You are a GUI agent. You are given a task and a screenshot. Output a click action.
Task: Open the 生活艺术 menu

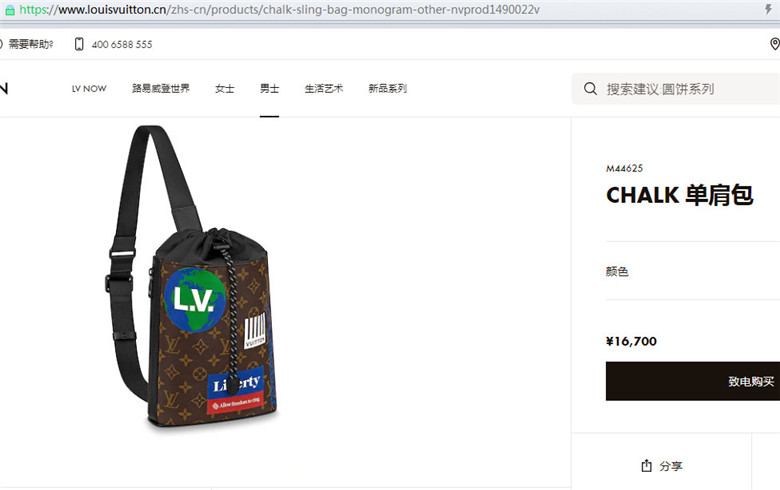coord(324,89)
